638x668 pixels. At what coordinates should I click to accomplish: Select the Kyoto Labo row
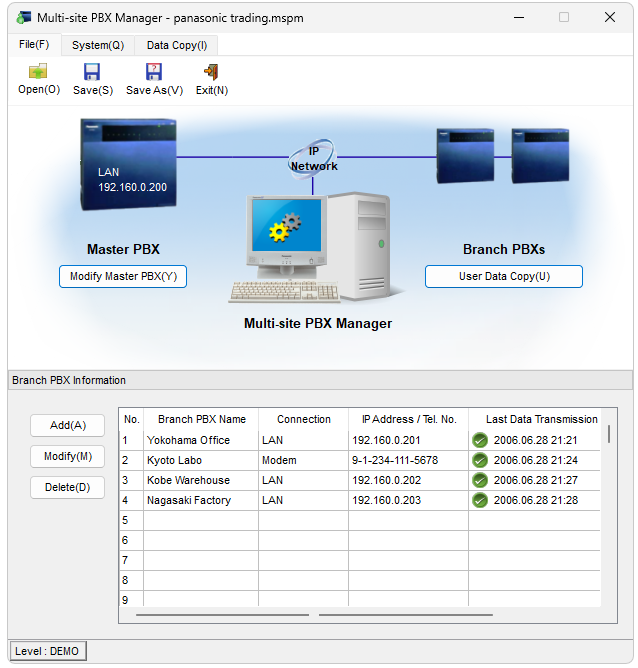coord(360,460)
